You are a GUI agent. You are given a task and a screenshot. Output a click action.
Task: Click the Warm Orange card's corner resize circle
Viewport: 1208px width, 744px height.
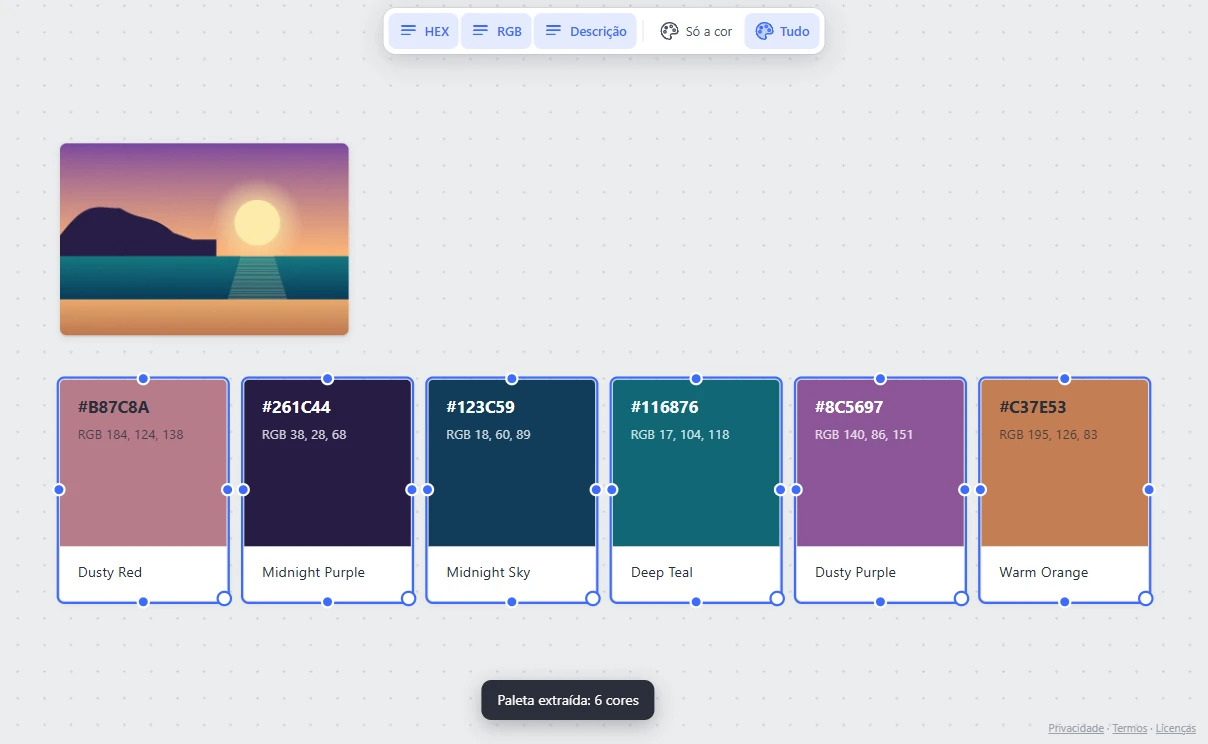pyautogui.click(x=1145, y=598)
